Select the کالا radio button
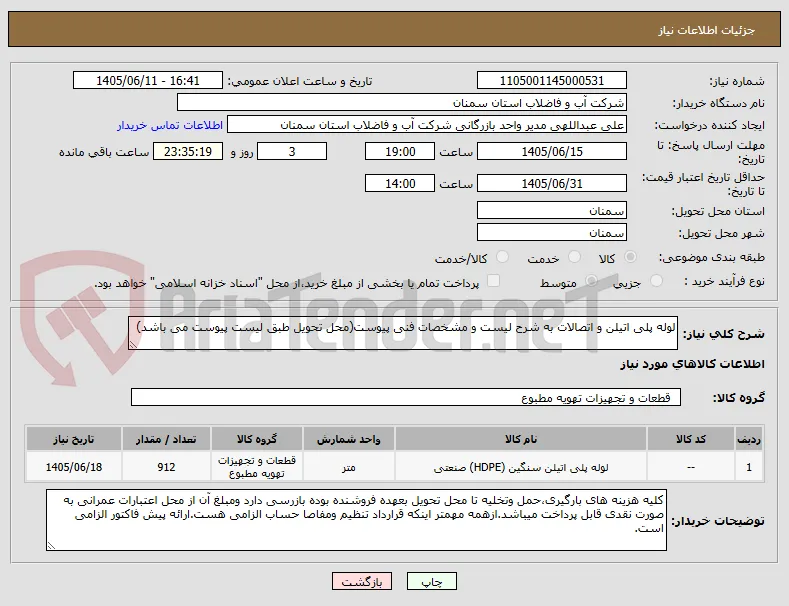 pyautogui.click(x=630, y=257)
